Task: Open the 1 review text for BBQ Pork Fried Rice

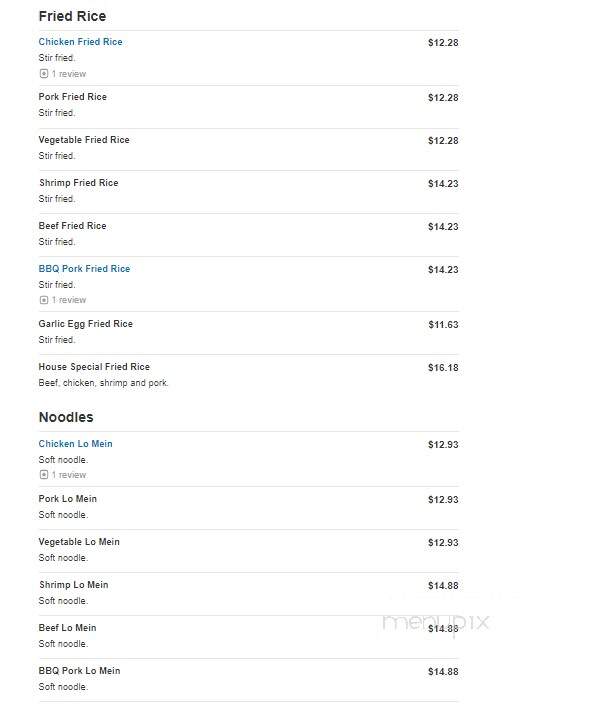Action: pos(69,300)
